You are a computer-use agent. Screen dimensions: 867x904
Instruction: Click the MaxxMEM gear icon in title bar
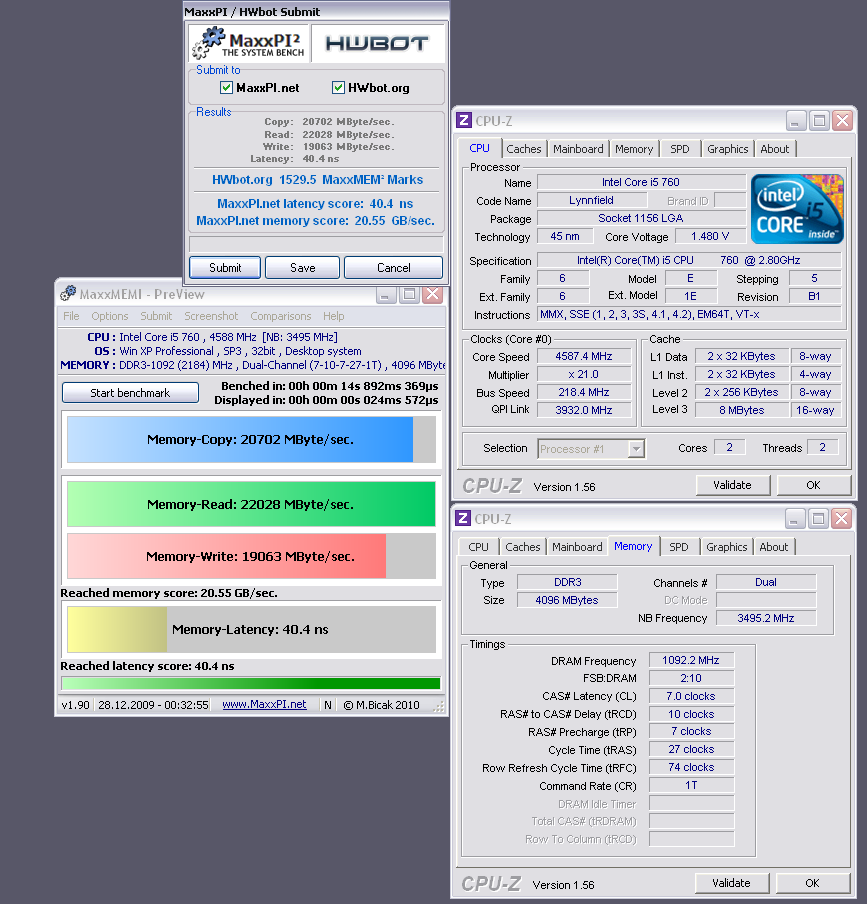(x=68, y=293)
